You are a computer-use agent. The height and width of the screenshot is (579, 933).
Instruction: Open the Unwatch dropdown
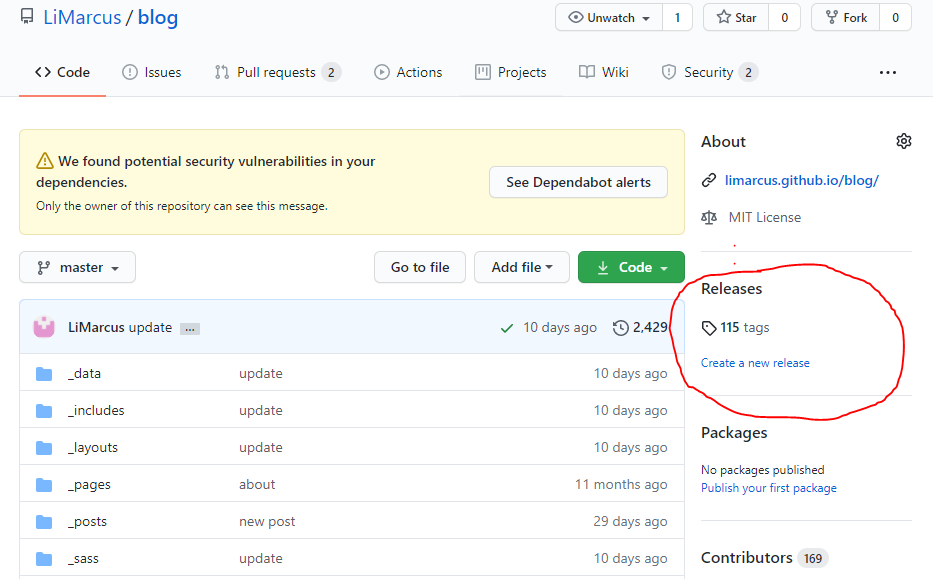[x=609, y=18]
